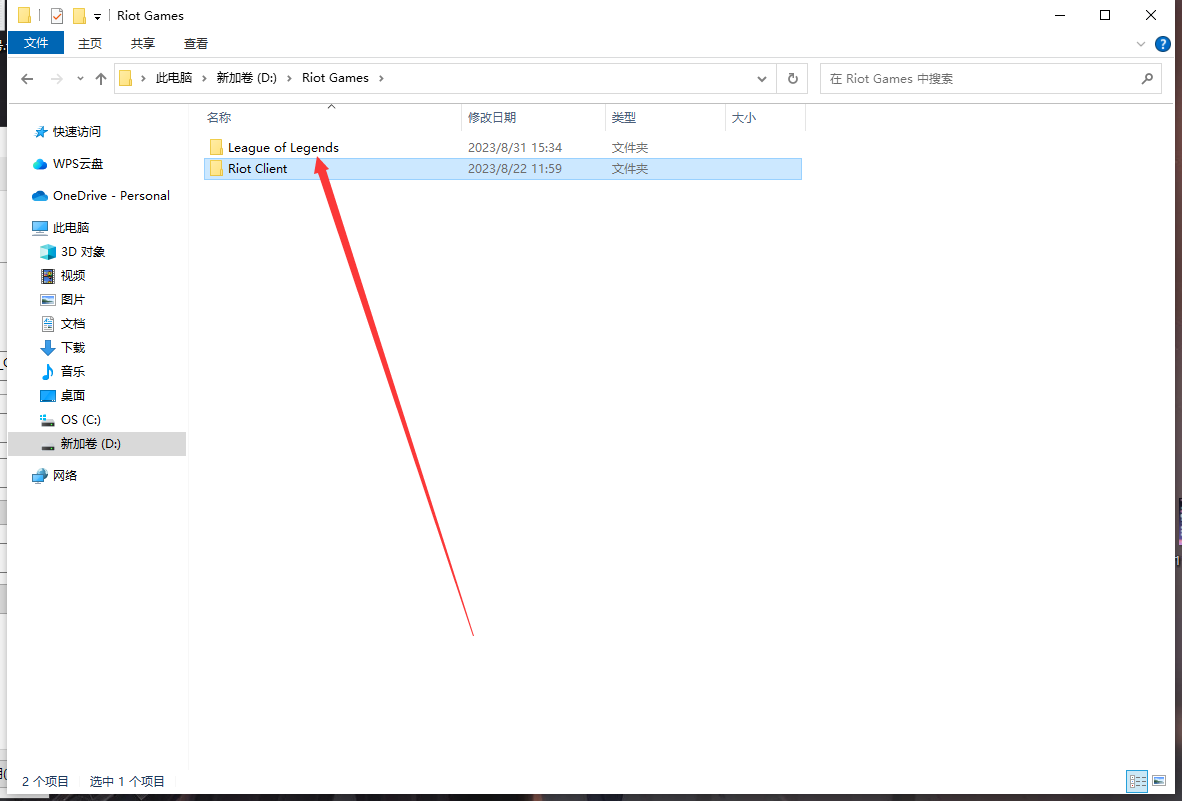Open WPS云盘 in the sidebar
This screenshot has height=801, width=1182.
pyautogui.click(x=78, y=164)
